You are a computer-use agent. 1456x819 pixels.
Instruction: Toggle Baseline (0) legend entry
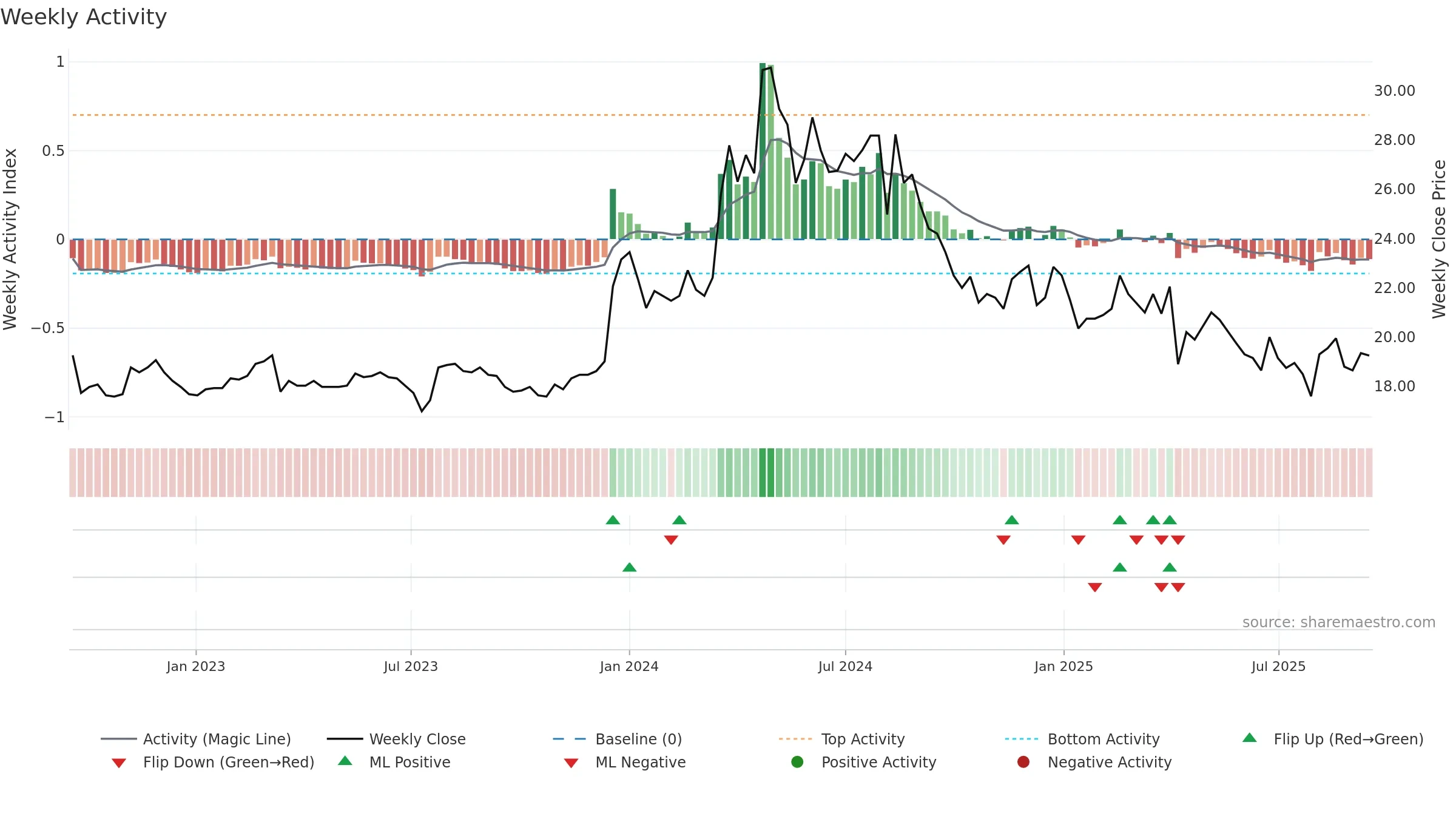coord(618,739)
